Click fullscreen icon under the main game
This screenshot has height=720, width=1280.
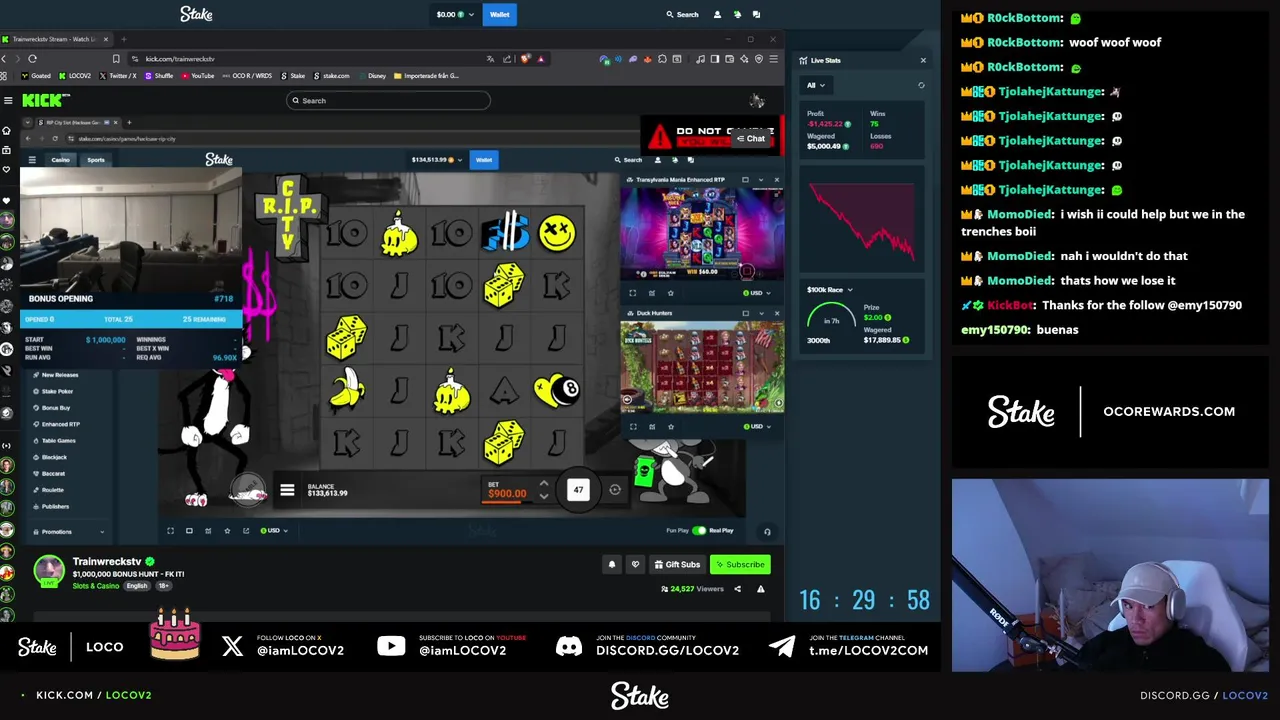(x=170, y=531)
